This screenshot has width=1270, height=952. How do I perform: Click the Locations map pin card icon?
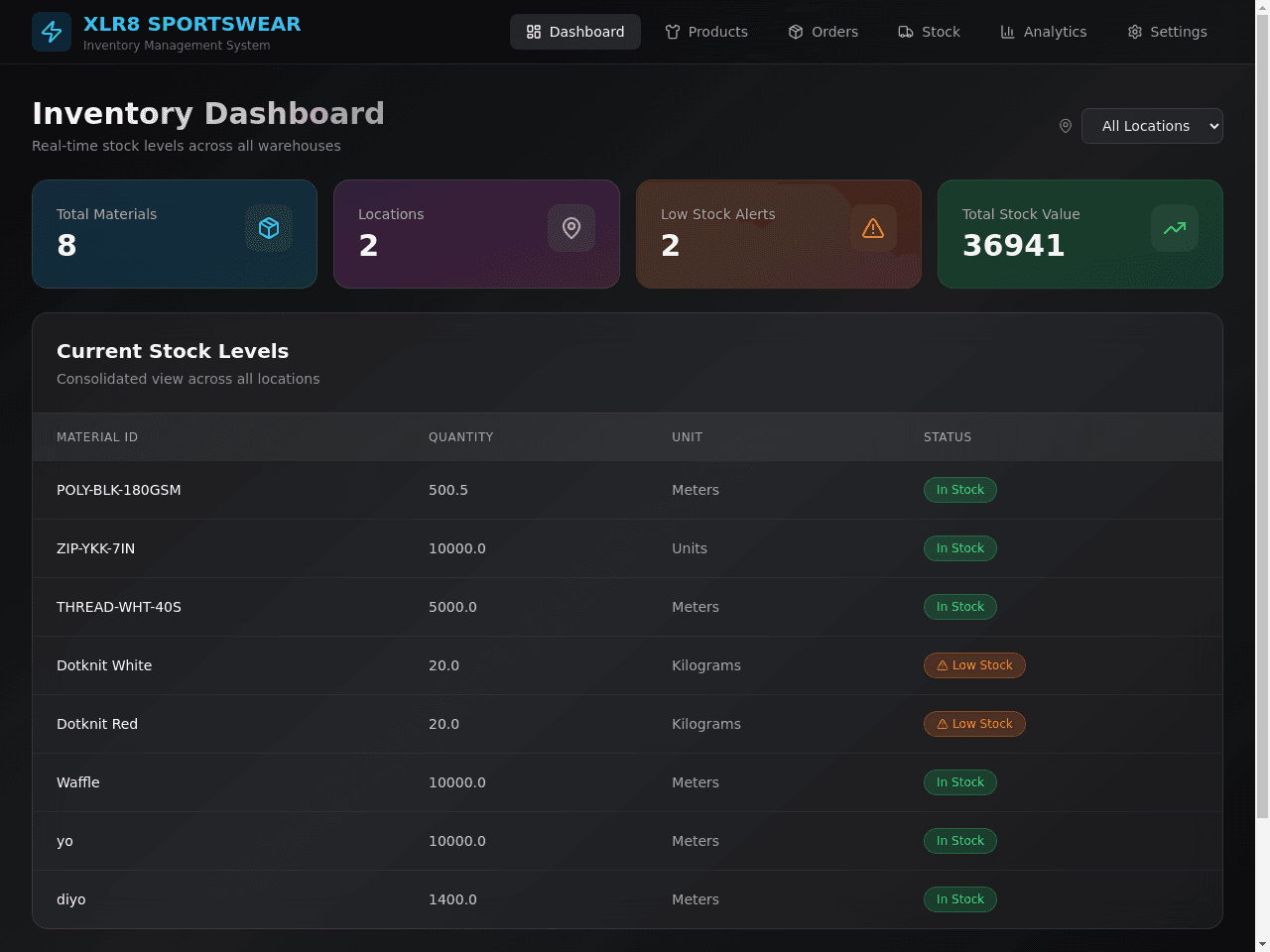571,228
